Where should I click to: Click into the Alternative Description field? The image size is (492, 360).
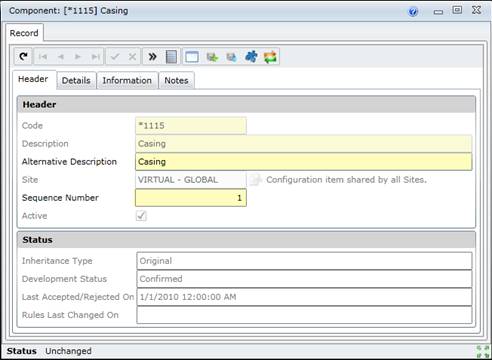pos(304,162)
